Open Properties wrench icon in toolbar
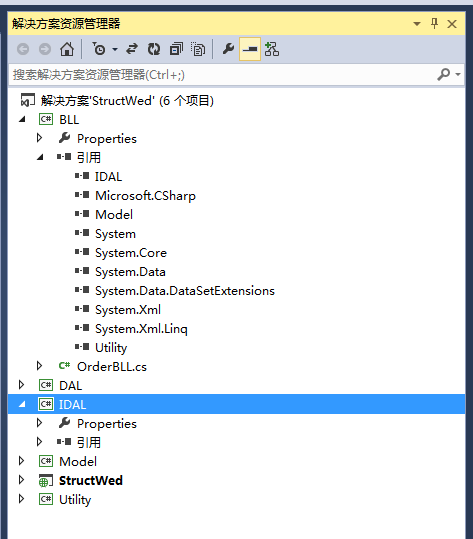 tap(228, 49)
